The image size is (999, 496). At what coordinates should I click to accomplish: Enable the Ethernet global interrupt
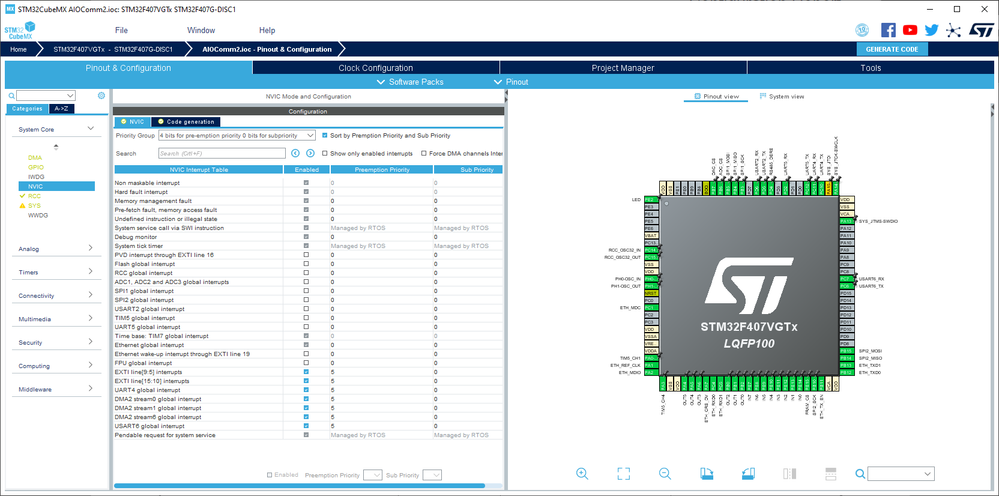pos(306,344)
